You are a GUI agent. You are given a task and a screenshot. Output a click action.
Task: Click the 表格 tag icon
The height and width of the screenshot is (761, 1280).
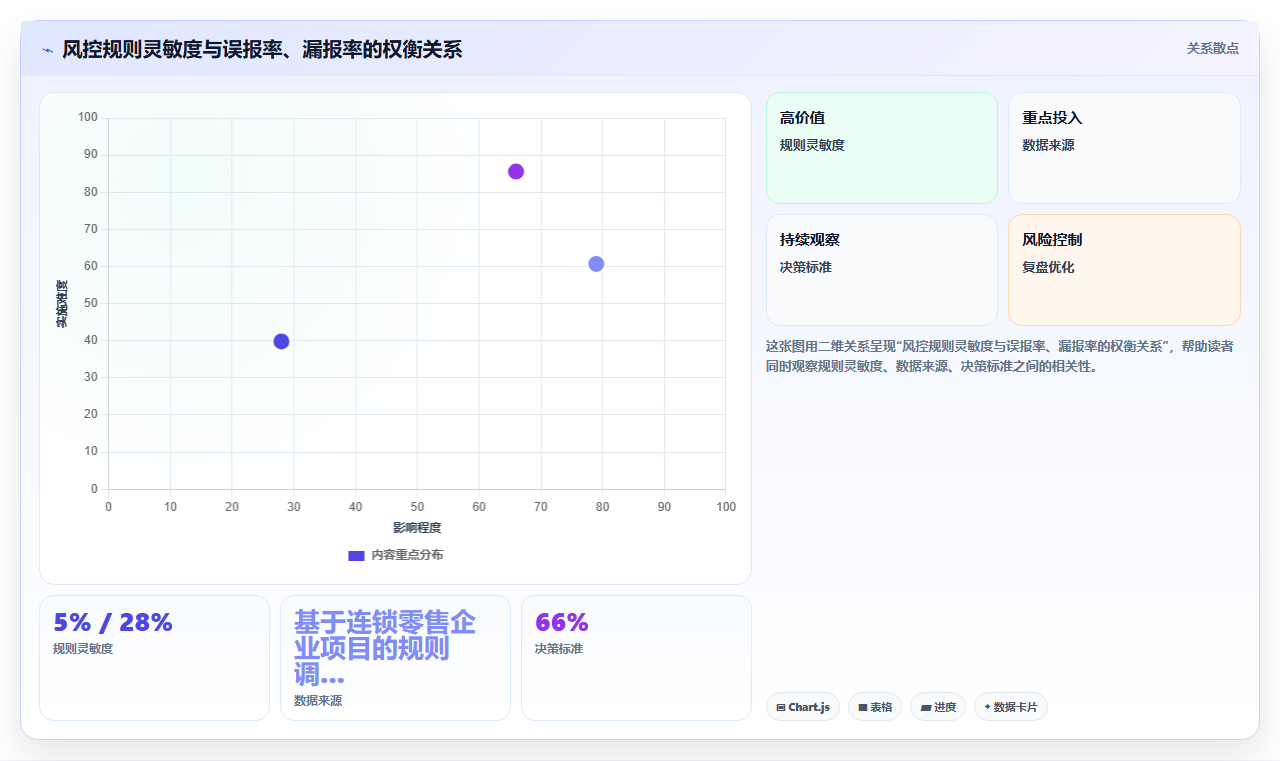click(863, 707)
